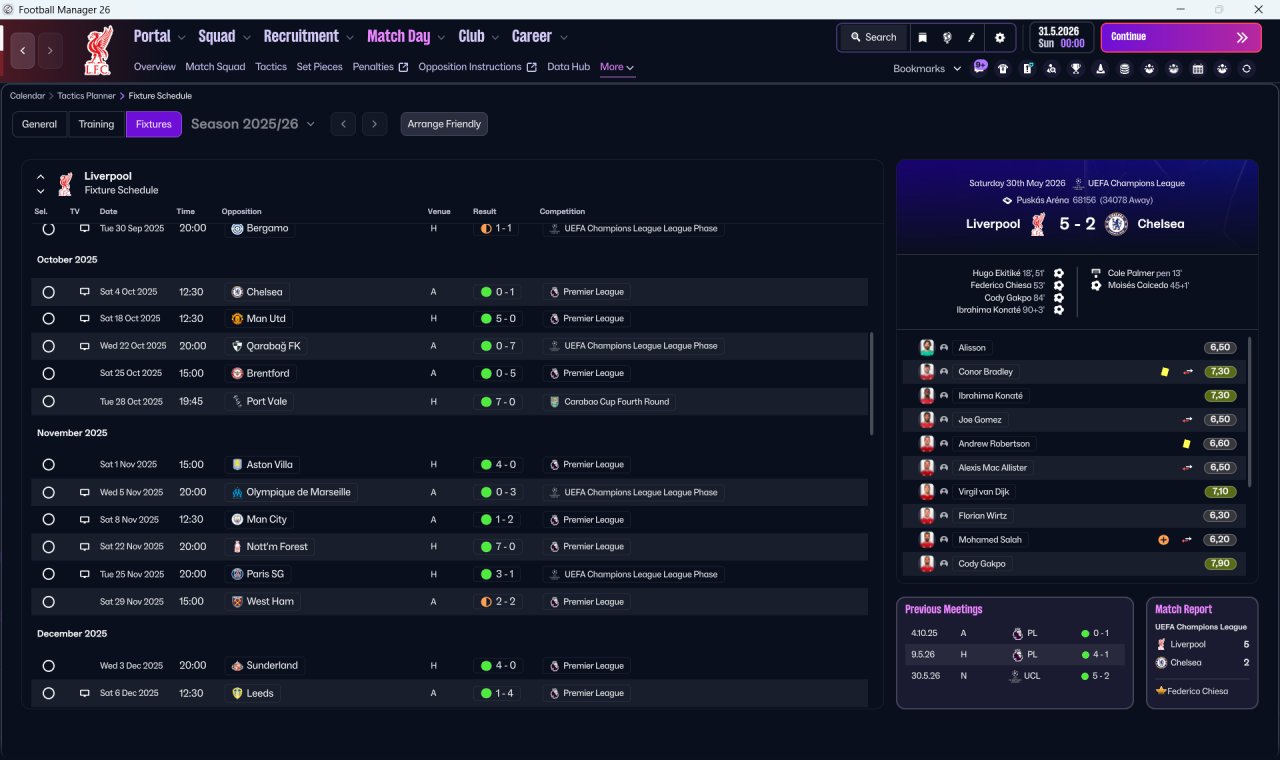The image size is (1280, 760).
Task: Click the bookmark icon beside Search
Action: coord(922,37)
